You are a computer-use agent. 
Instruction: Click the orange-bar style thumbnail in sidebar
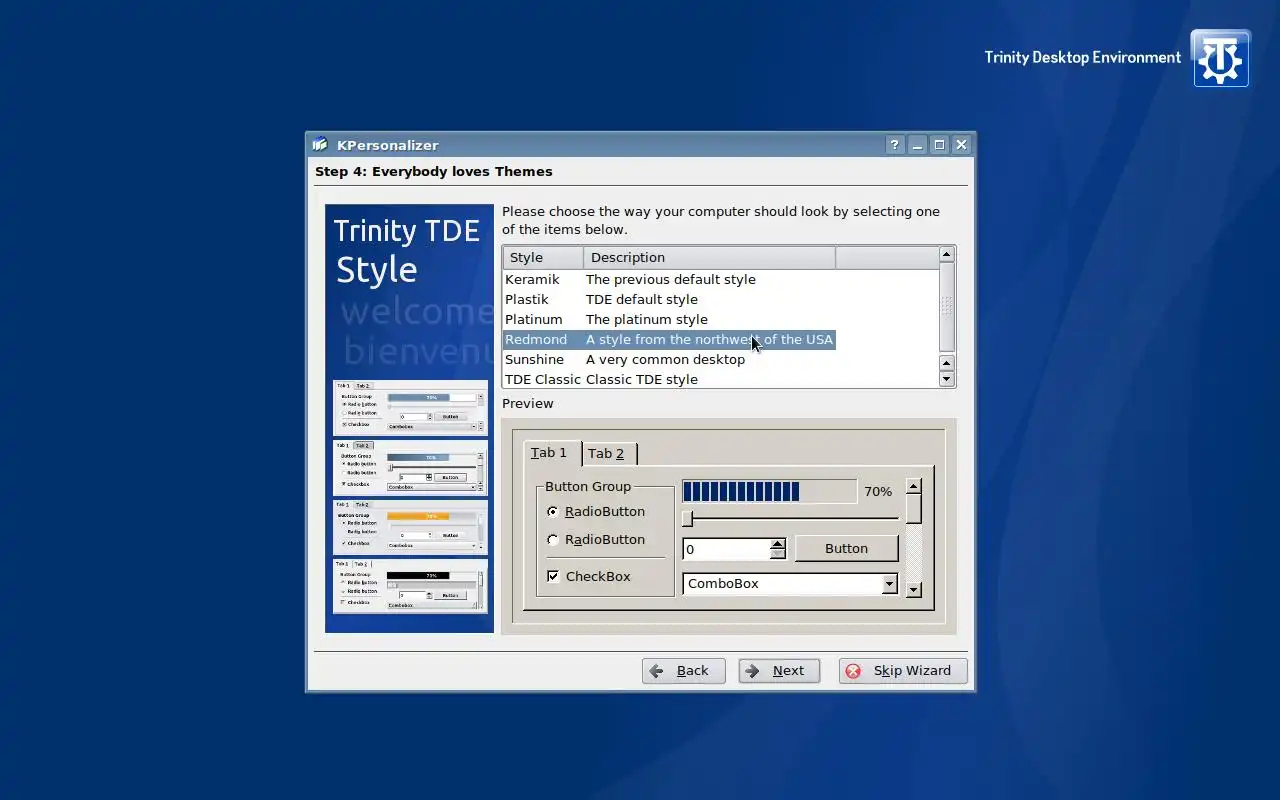pos(410,527)
